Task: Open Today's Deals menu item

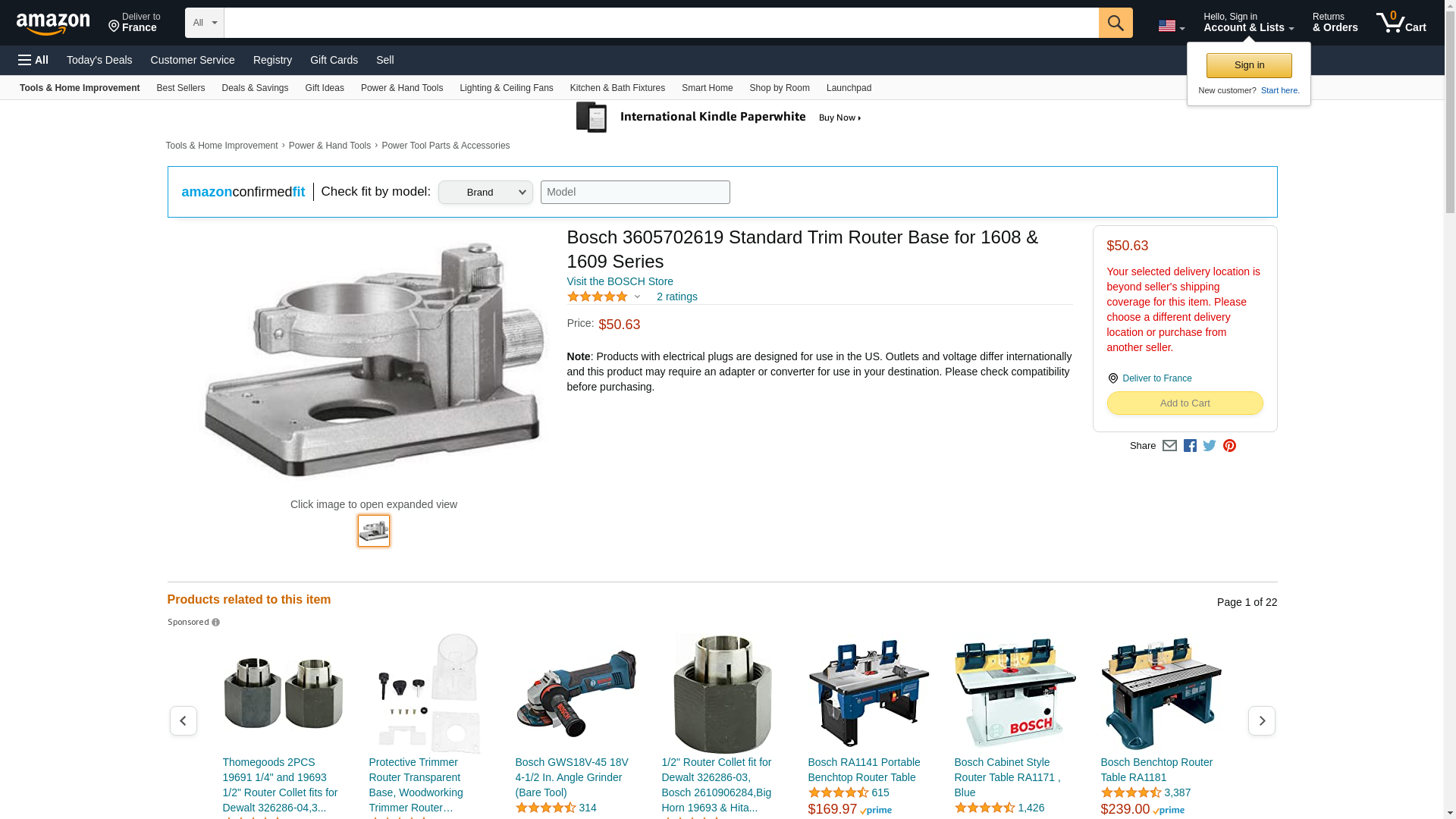Action: pyautogui.click(x=99, y=60)
